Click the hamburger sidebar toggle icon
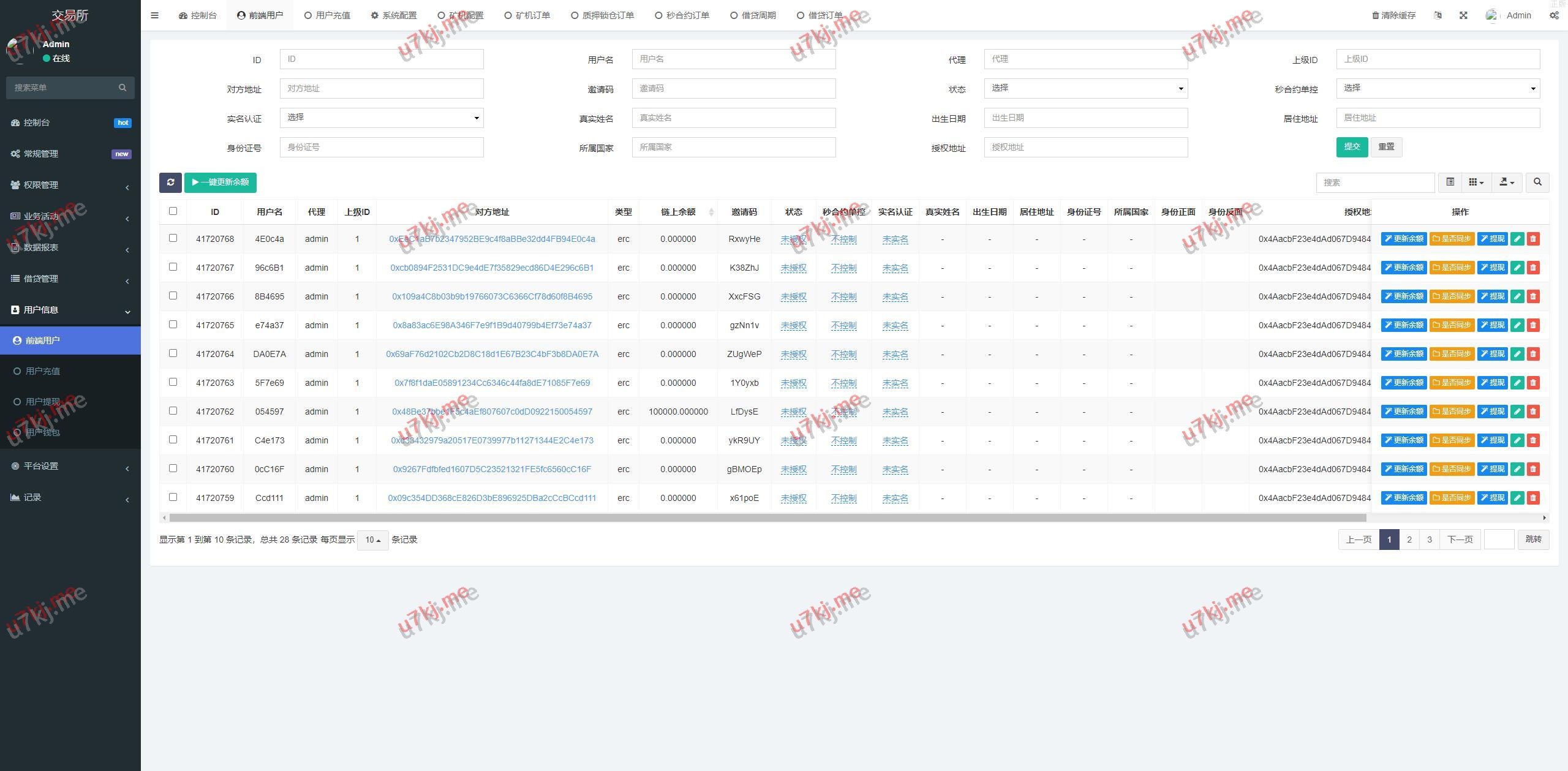The image size is (1568, 771). point(154,15)
